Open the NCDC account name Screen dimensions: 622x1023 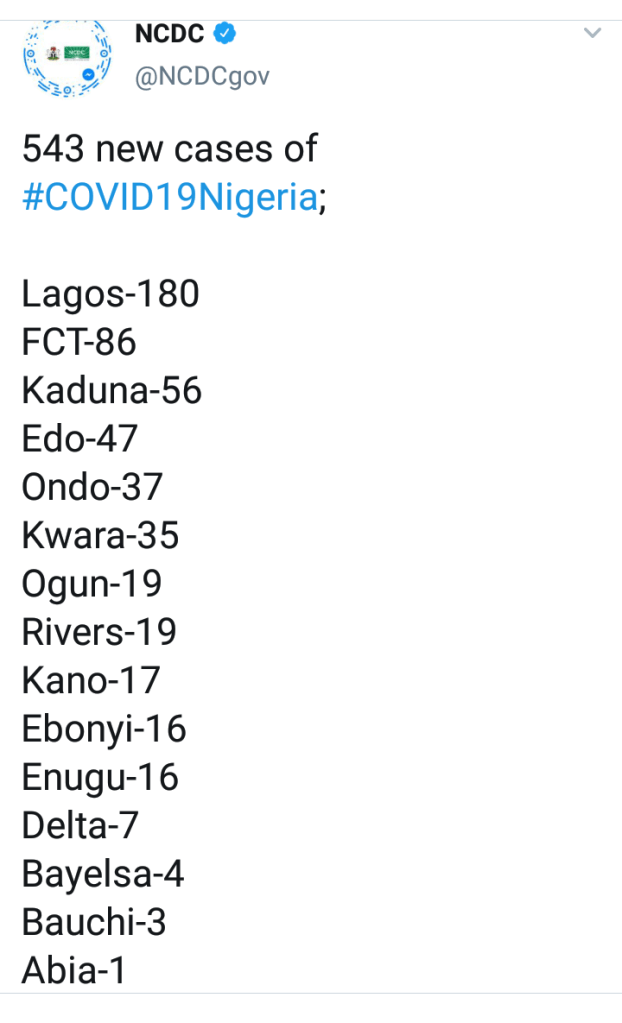(169, 34)
